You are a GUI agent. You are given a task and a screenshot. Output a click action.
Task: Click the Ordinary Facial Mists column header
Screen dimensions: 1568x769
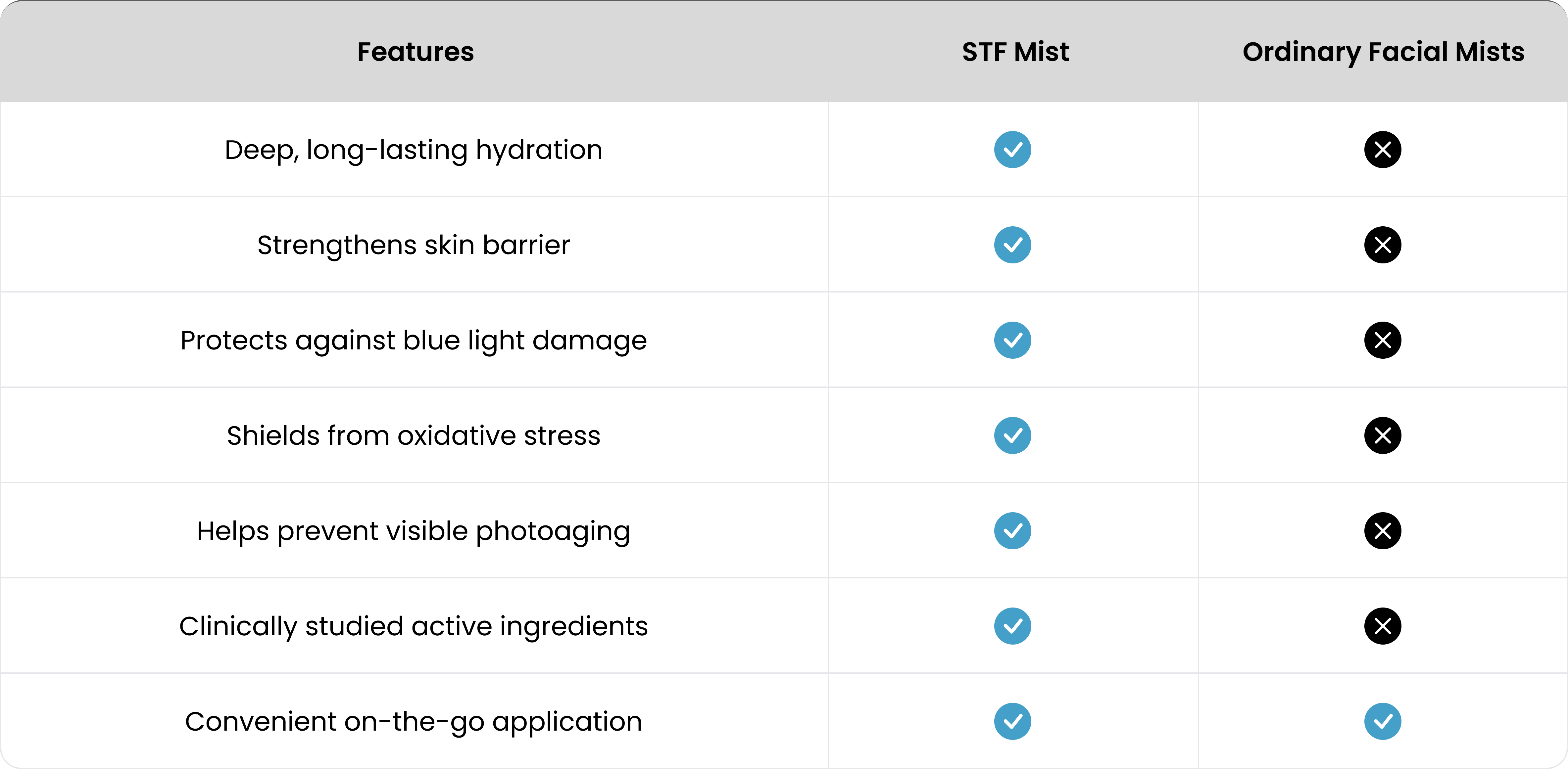pos(1383,52)
